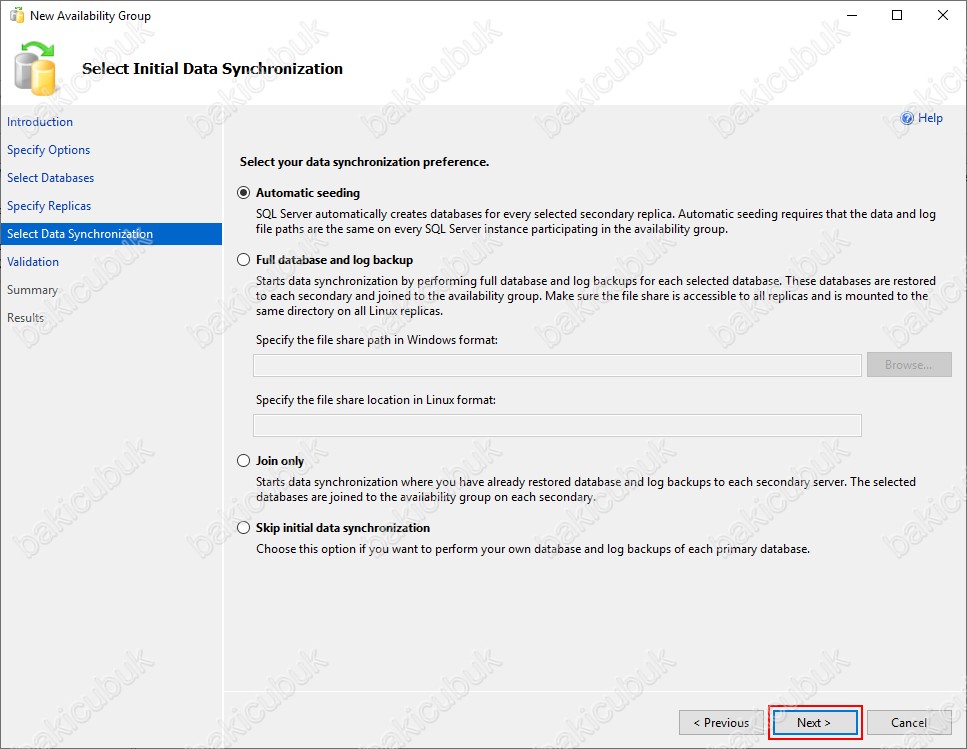Click the Summary step in sidebar

pyautogui.click(x=32, y=290)
